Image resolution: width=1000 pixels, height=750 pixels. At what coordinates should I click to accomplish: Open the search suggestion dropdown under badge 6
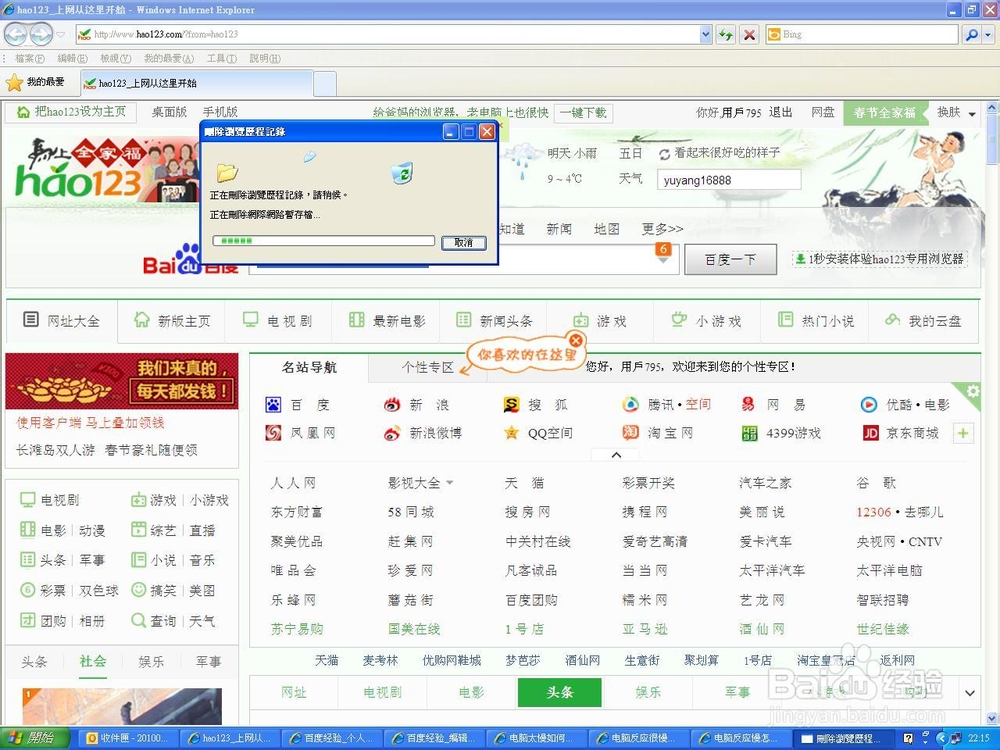pos(663,260)
